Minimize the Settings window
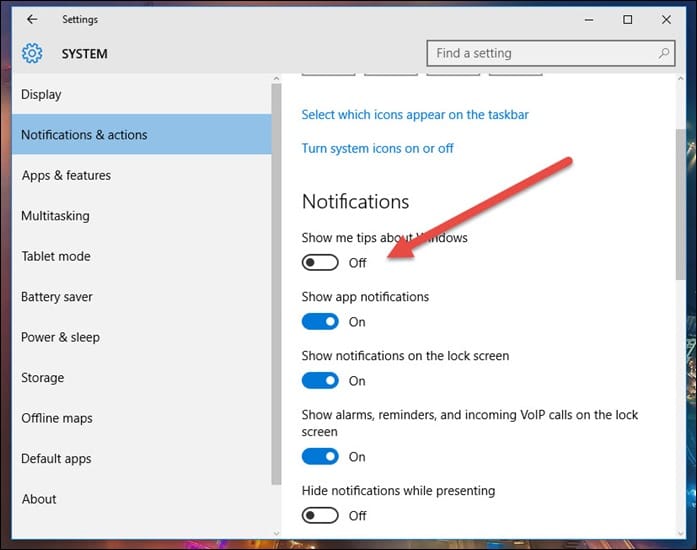697x550 pixels. click(589, 20)
